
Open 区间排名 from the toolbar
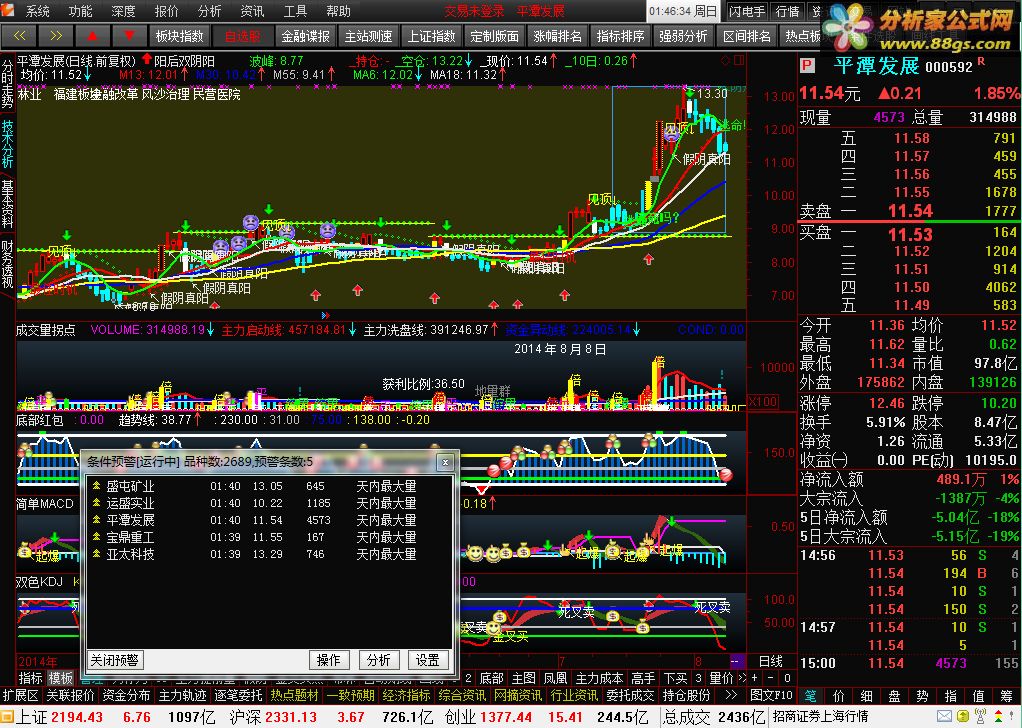746,36
